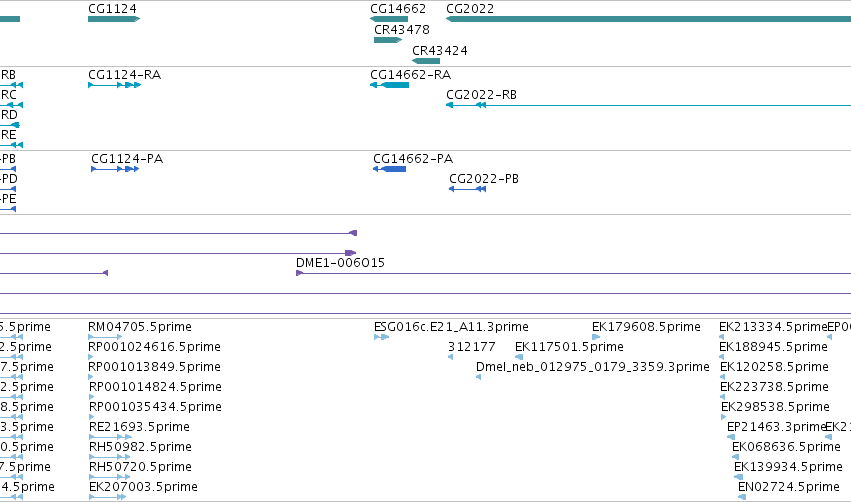The height and width of the screenshot is (502, 851).
Task: Select the CG1124-PA protein feature
Action: (x=115, y=169)
